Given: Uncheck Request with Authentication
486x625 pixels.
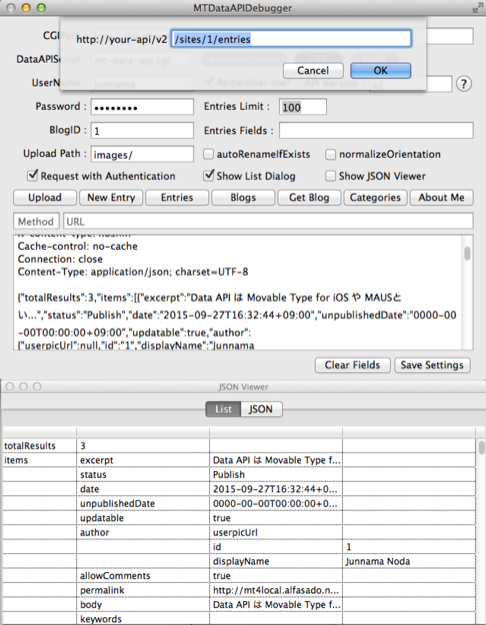Looking at the screenshot, I should point(33,176).
